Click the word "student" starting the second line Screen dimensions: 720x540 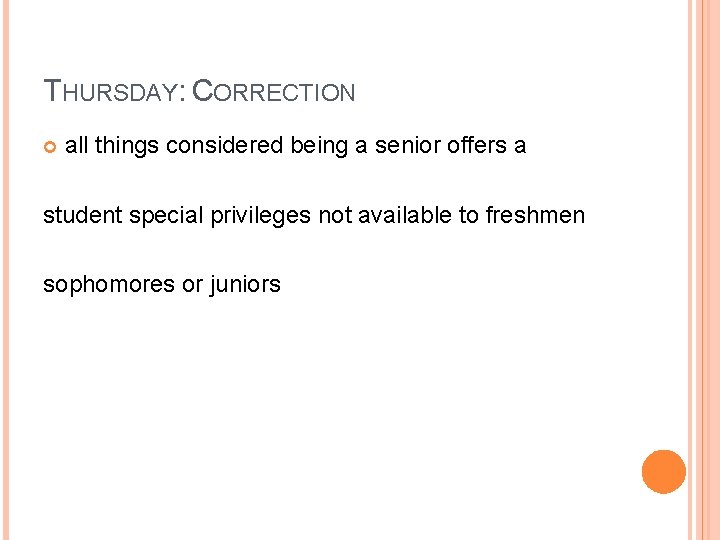tap(79, 215)
